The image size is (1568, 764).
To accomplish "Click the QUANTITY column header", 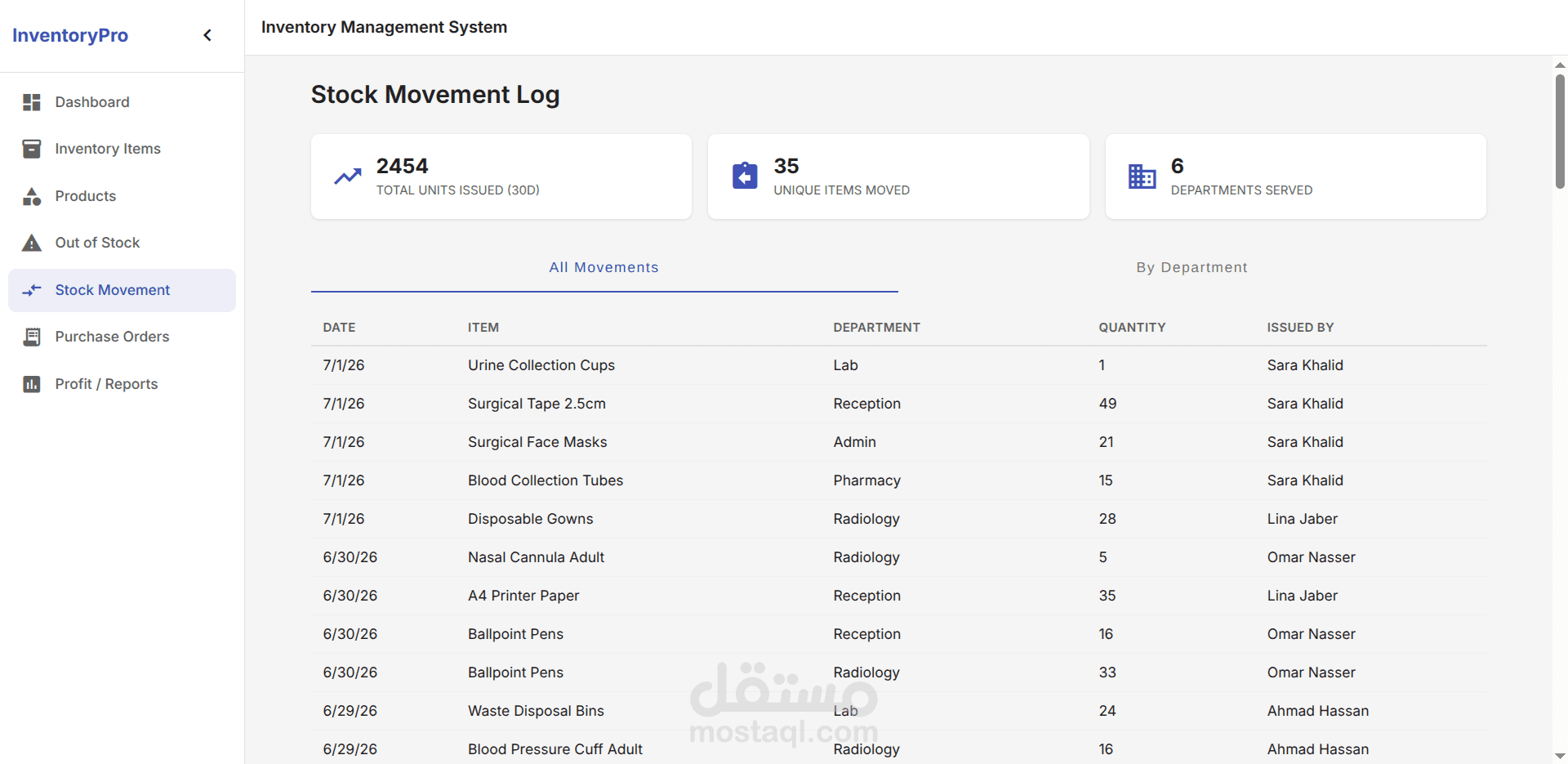I will [x=1132, y=328].
